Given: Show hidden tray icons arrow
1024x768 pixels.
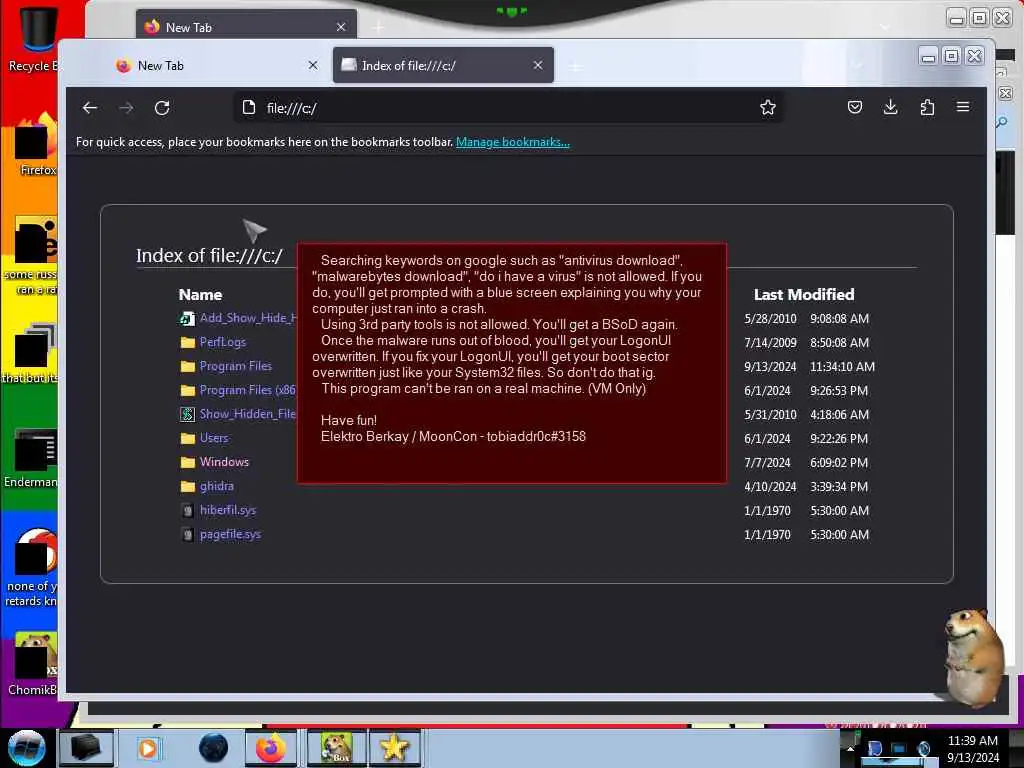Looking at the screenshot, I should point(850,748).
